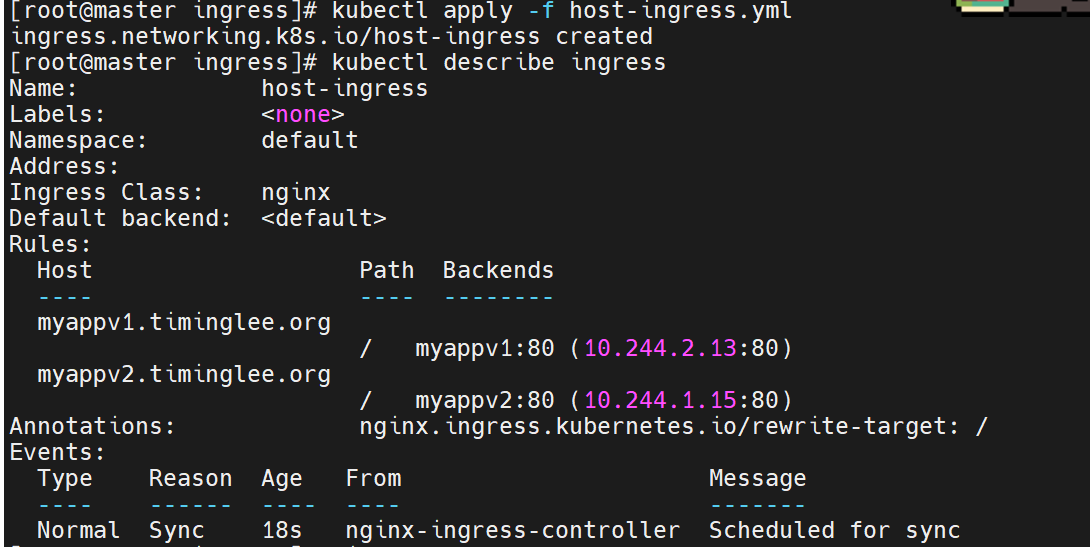Click the 'Annotations:' label
Viewport: 1090px width, 547px height.
pos(92,426)
